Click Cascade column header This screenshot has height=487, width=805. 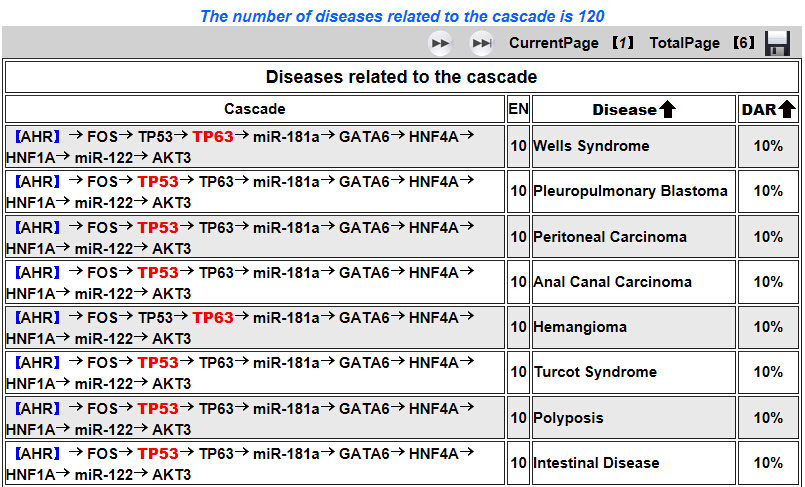pyautogui.click(x=255, y=109)
